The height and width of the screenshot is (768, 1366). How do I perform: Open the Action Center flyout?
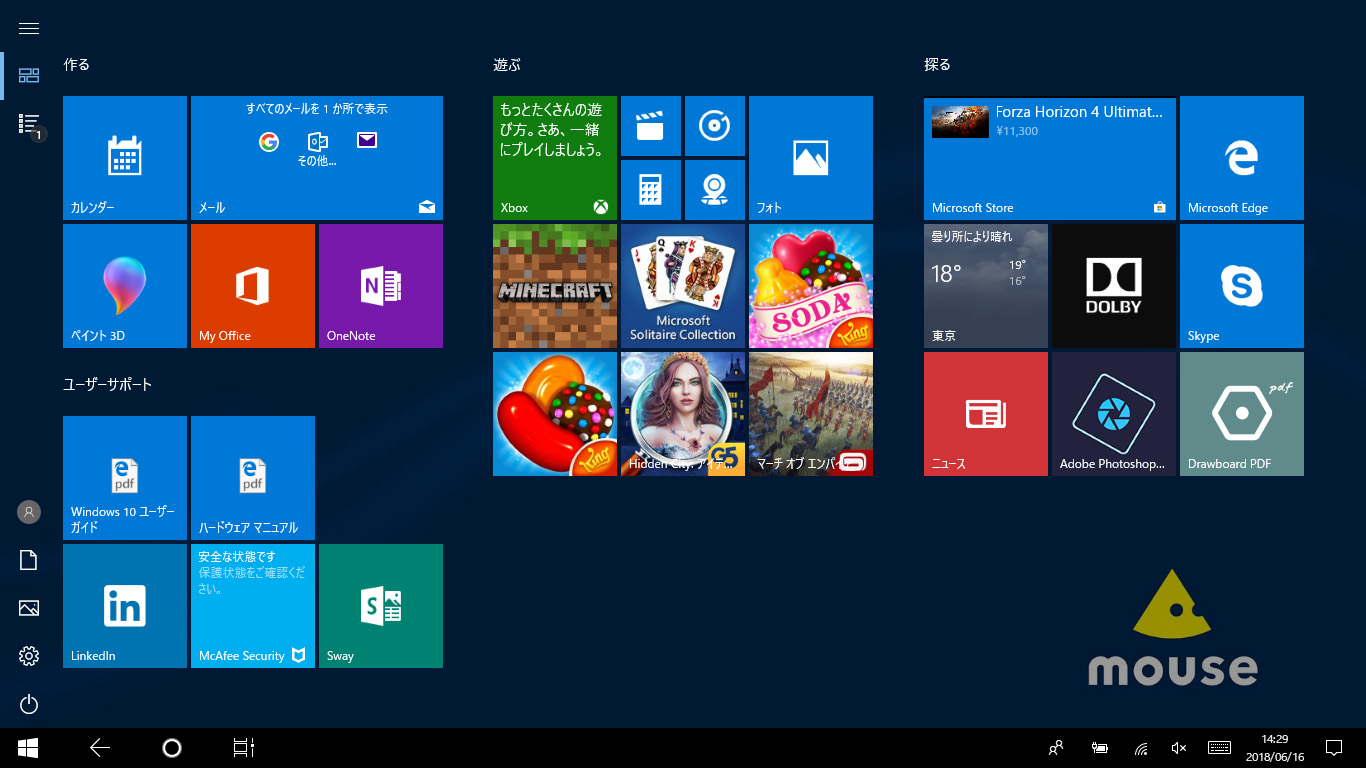(1334, 747)
